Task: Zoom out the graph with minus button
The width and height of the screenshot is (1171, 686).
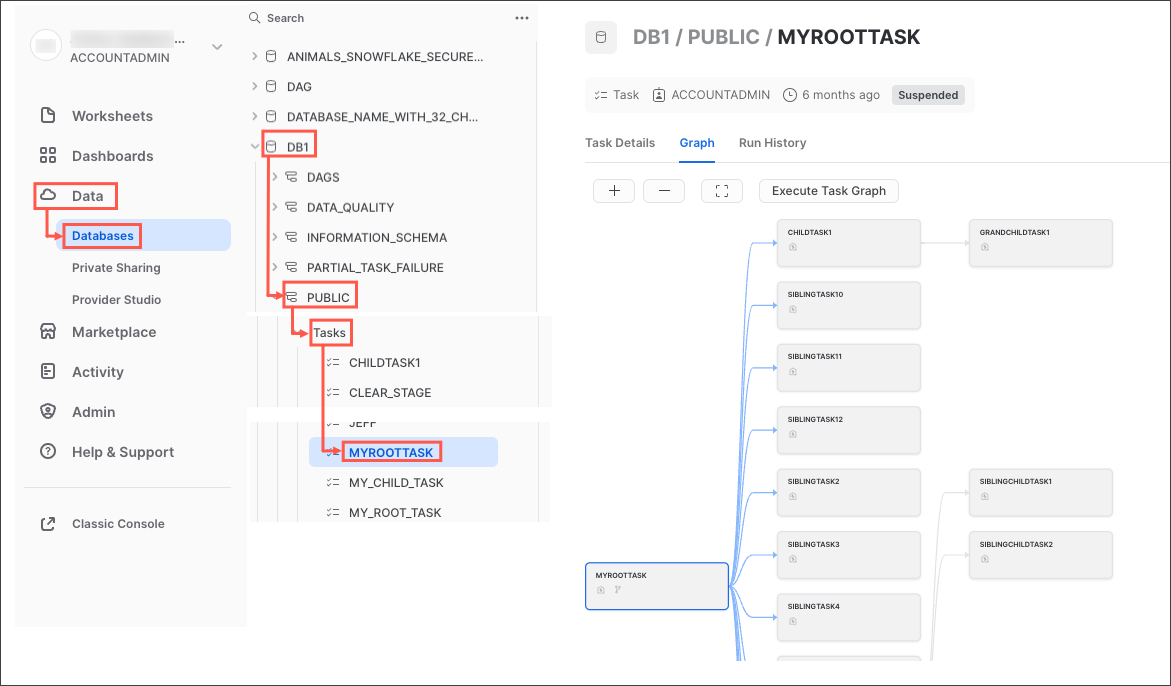Action: 663,191
